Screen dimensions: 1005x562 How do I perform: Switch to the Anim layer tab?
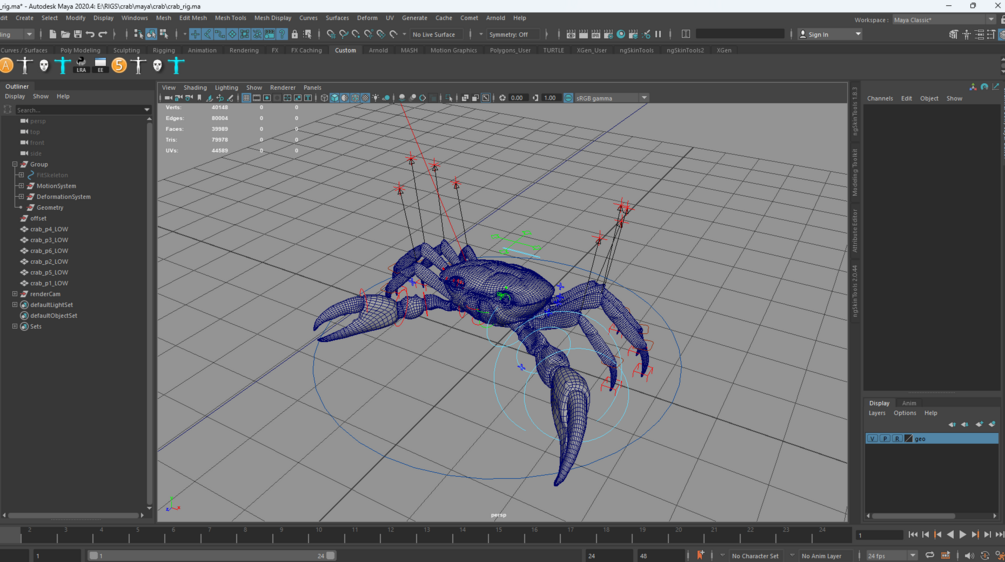[x=909, y=403]
